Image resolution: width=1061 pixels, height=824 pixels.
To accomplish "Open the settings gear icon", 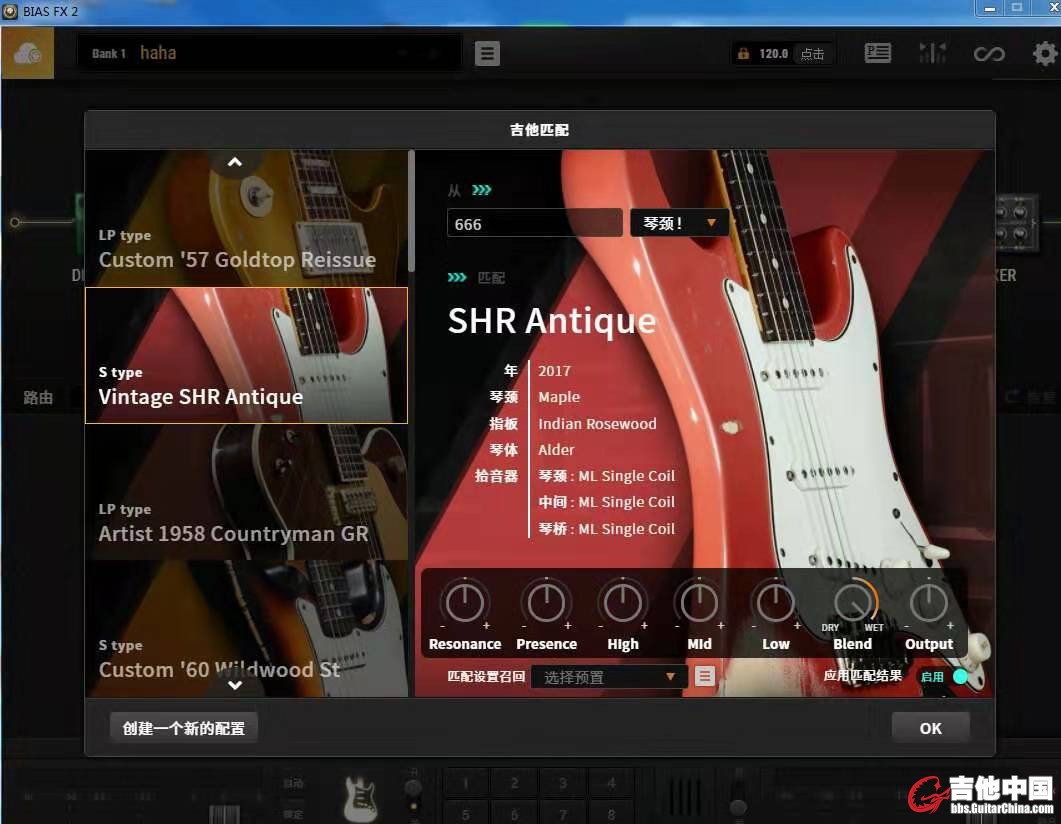I will pyautogui.click(x=1044, y=54).
